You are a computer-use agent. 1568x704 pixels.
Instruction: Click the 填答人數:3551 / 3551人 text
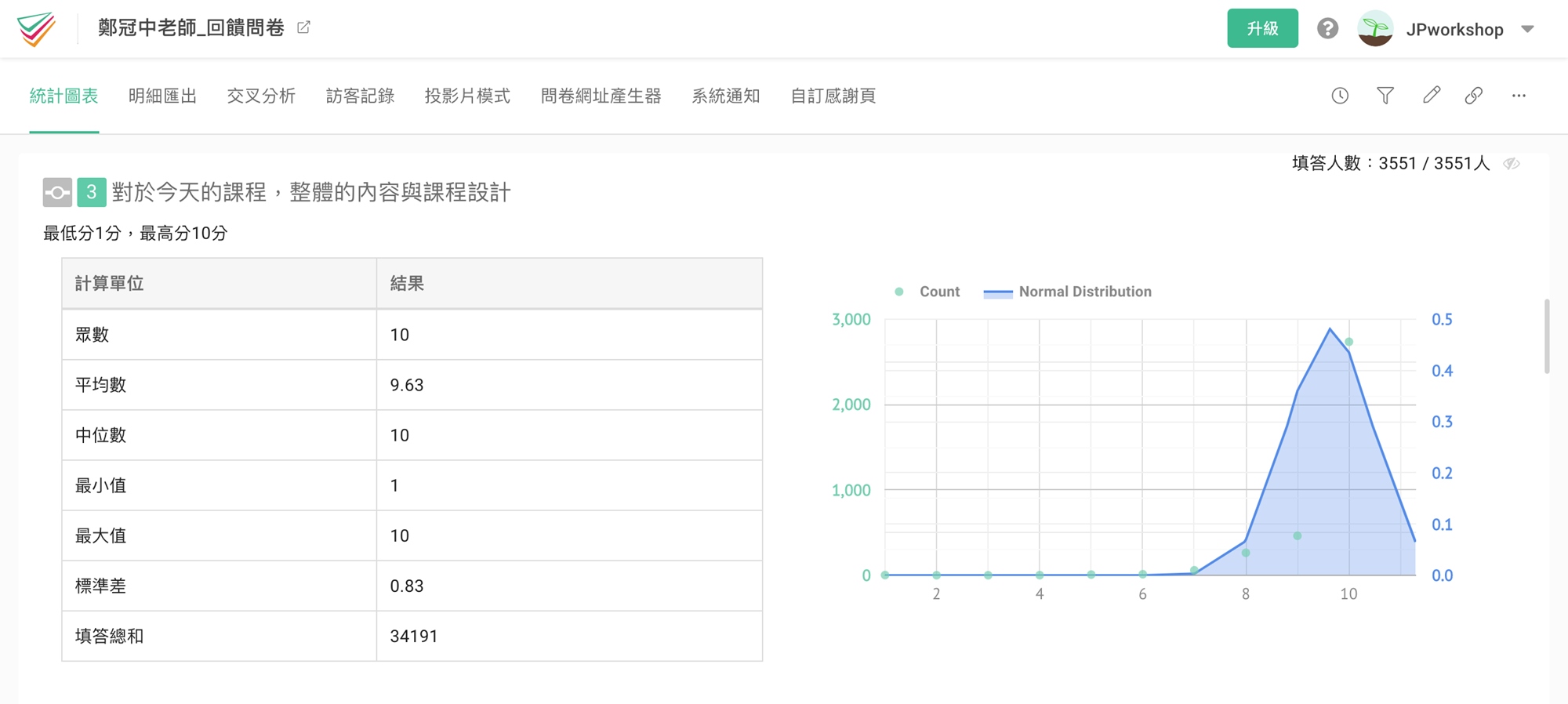click(1391, 163)
